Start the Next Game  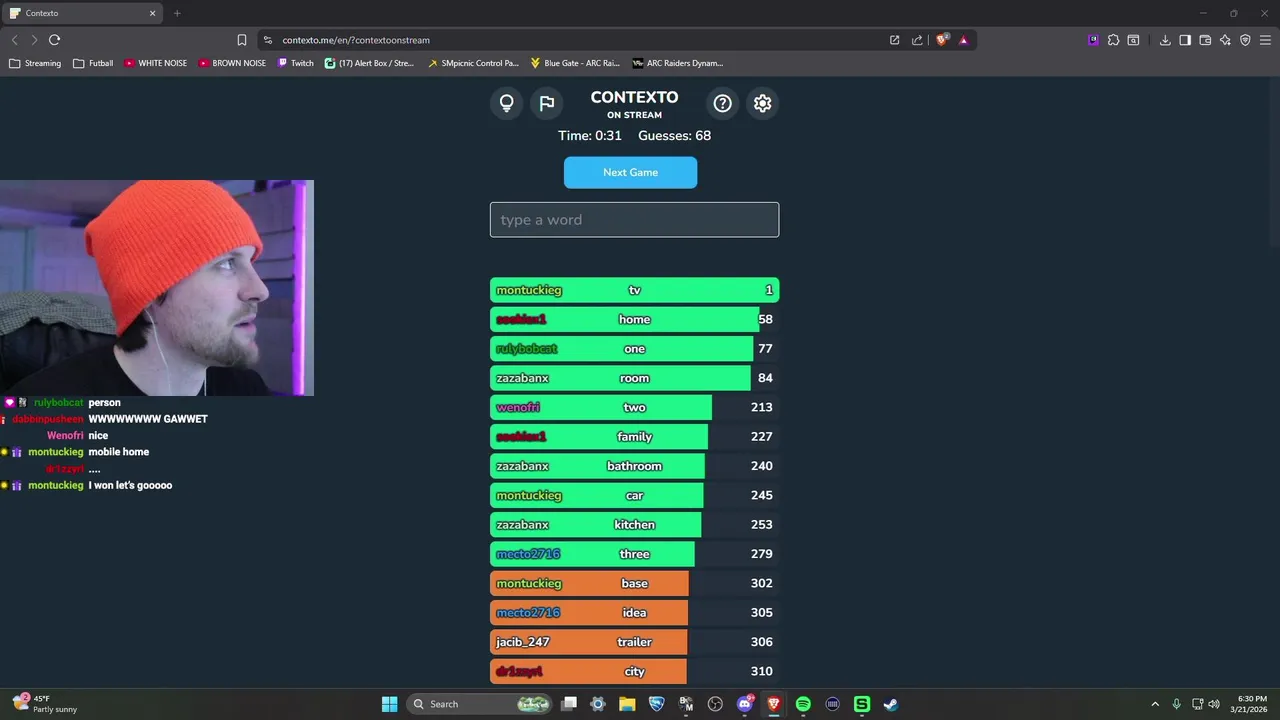[x=630, y=172]
